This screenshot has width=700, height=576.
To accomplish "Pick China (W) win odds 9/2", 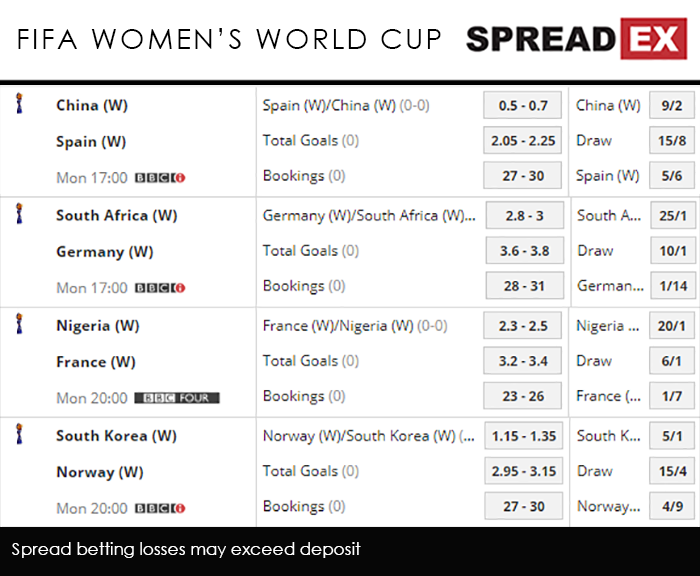I will click(671, 106).
